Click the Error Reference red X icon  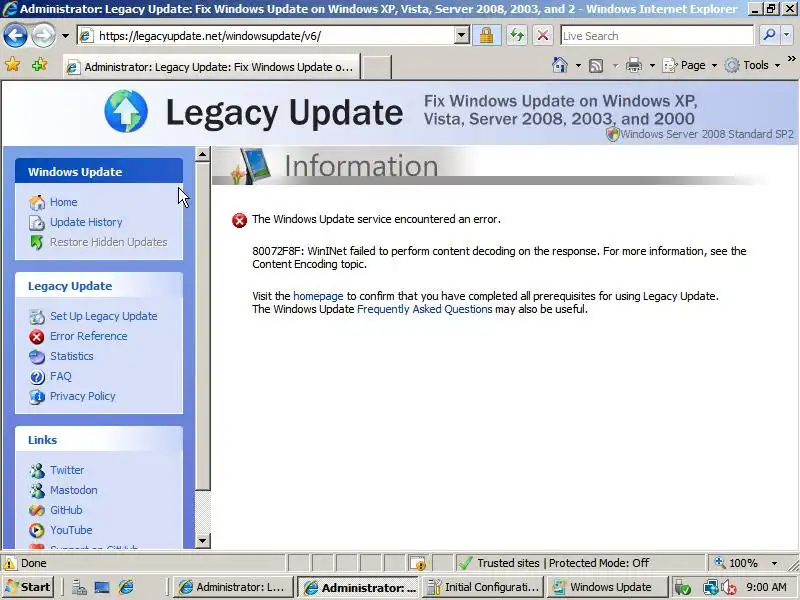37,337
